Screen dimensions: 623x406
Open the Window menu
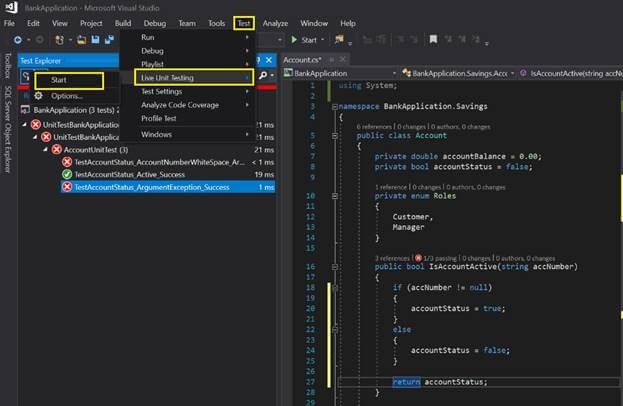pos(314,23)
